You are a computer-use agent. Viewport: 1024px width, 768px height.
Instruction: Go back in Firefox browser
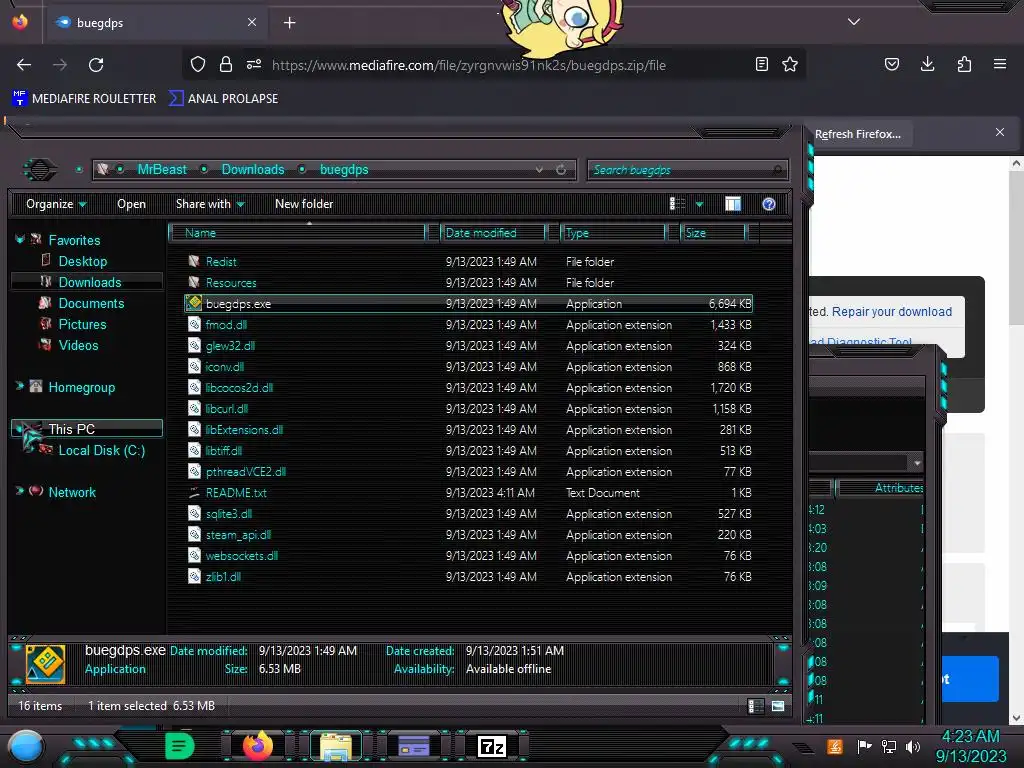click(24, 65)
